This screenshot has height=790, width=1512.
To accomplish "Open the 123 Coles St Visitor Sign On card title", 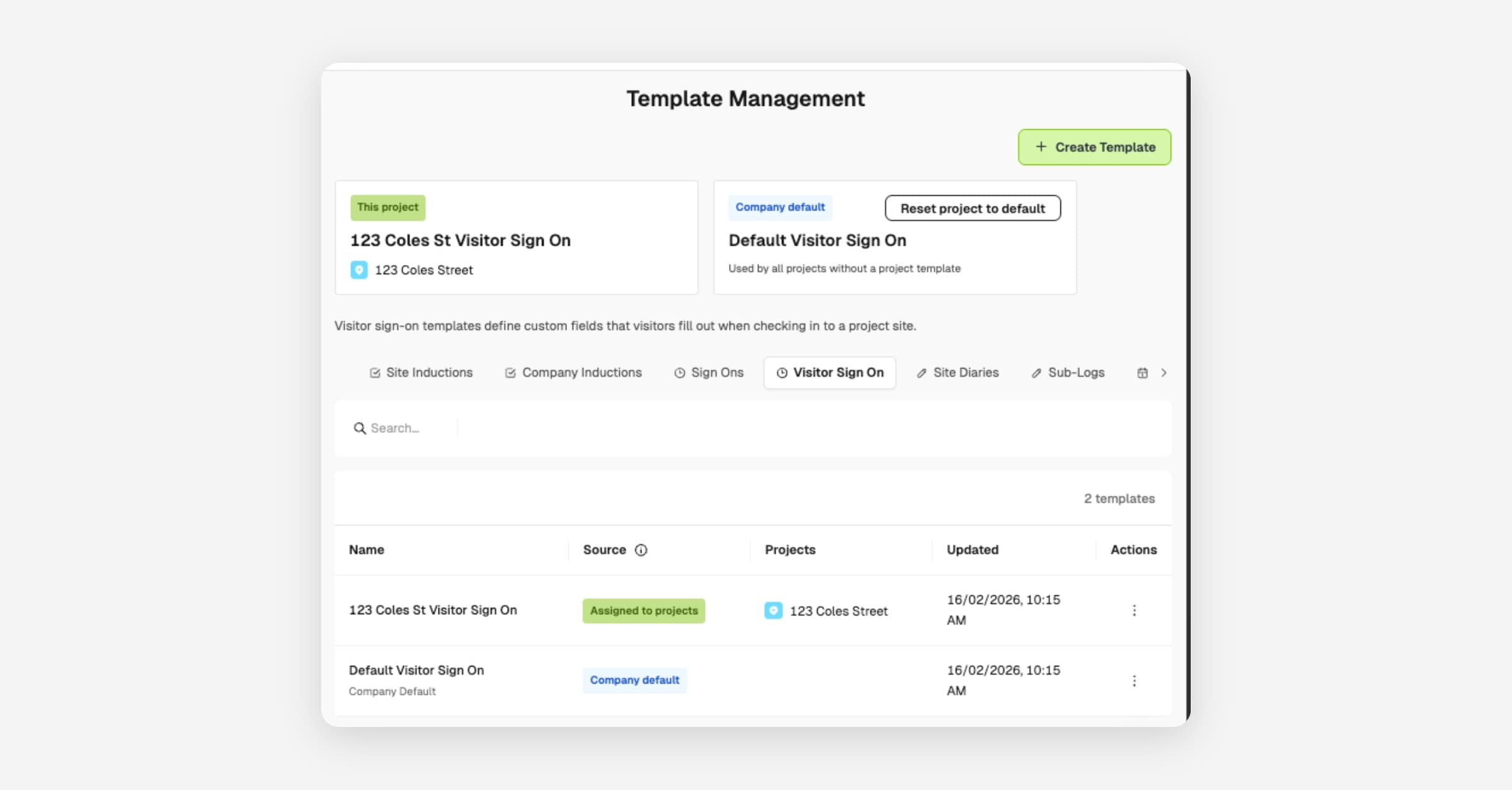I will point(461,240).
